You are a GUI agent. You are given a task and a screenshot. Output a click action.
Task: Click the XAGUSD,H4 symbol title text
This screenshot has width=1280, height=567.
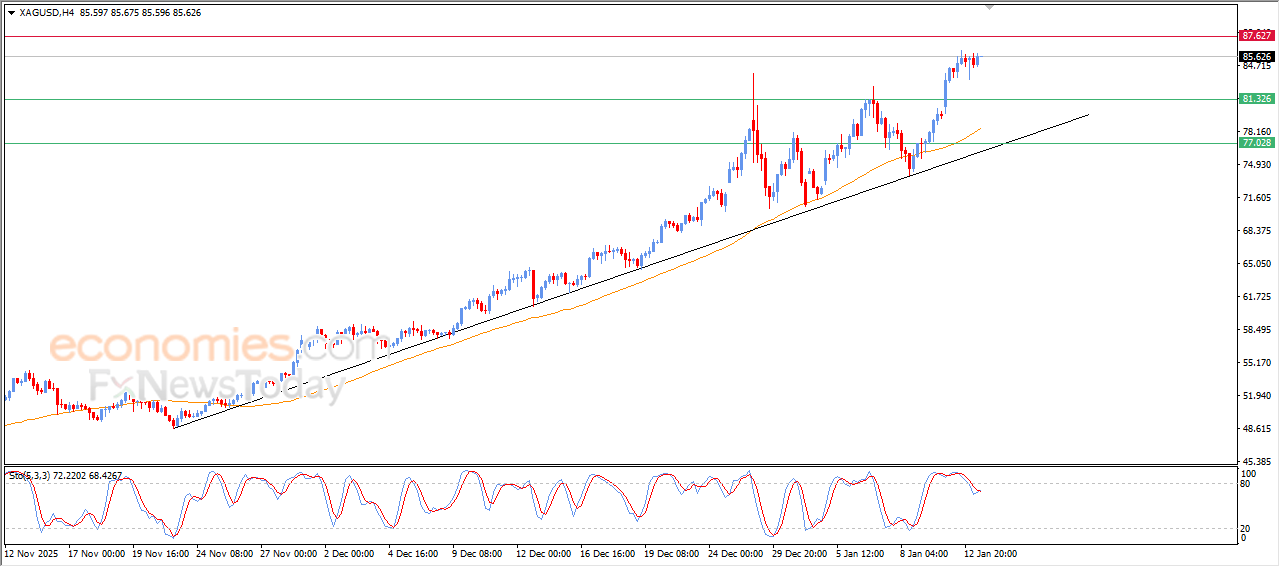coord(47,13)
